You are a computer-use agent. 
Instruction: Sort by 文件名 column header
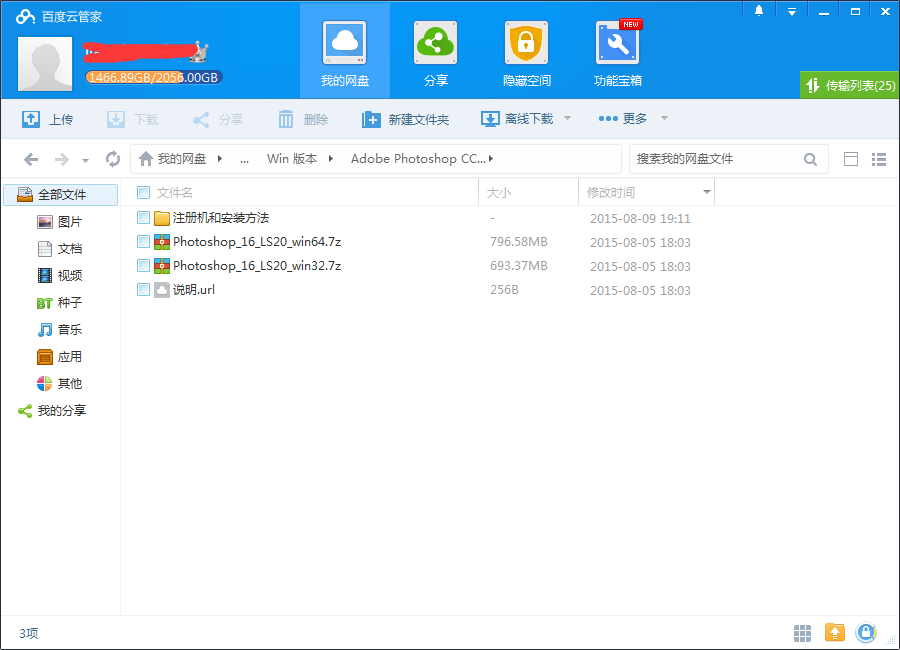point(174,192)
